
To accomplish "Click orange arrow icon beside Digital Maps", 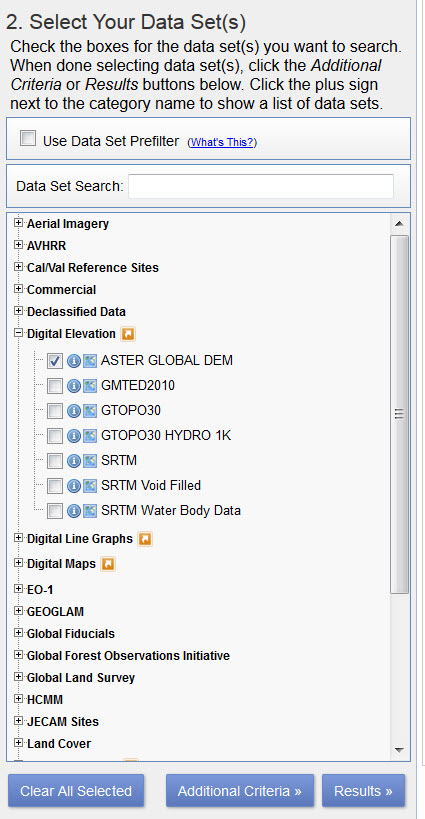I will click(x=108, y=564).
